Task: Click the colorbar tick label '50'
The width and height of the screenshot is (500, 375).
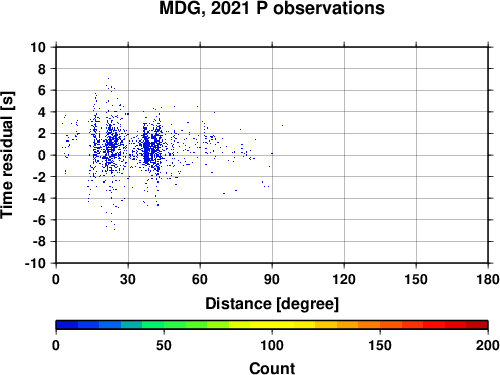Action: [164, 345]
